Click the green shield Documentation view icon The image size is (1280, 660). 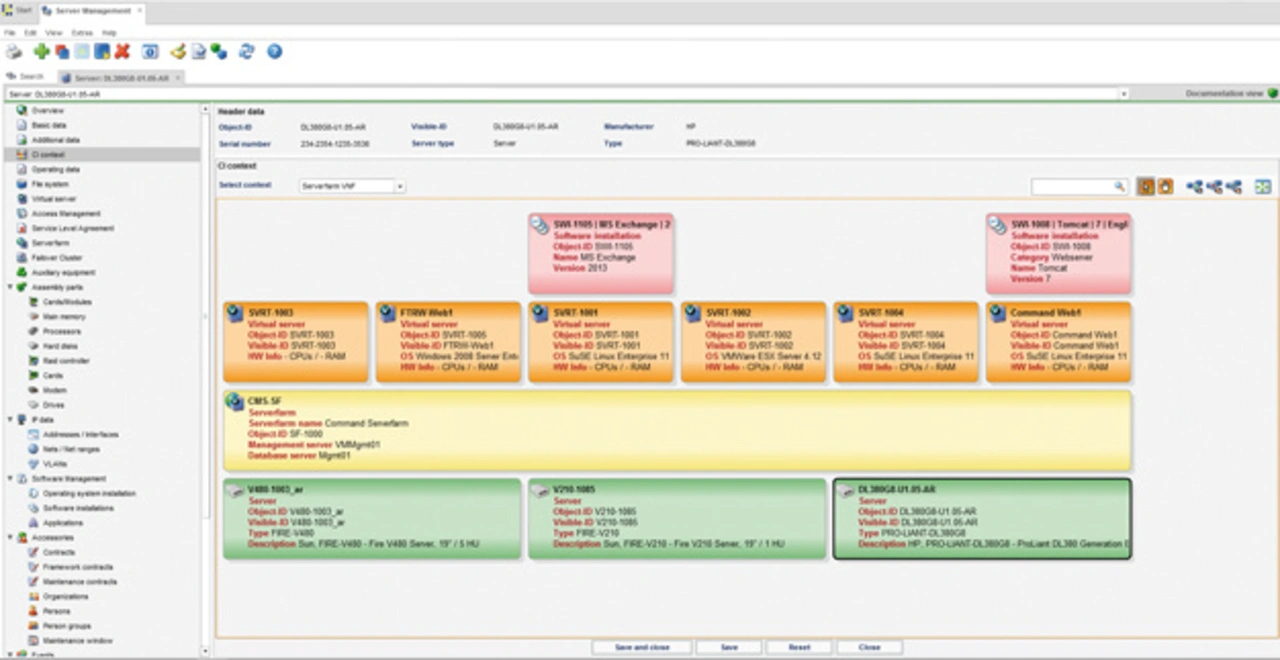(1272, 93)
